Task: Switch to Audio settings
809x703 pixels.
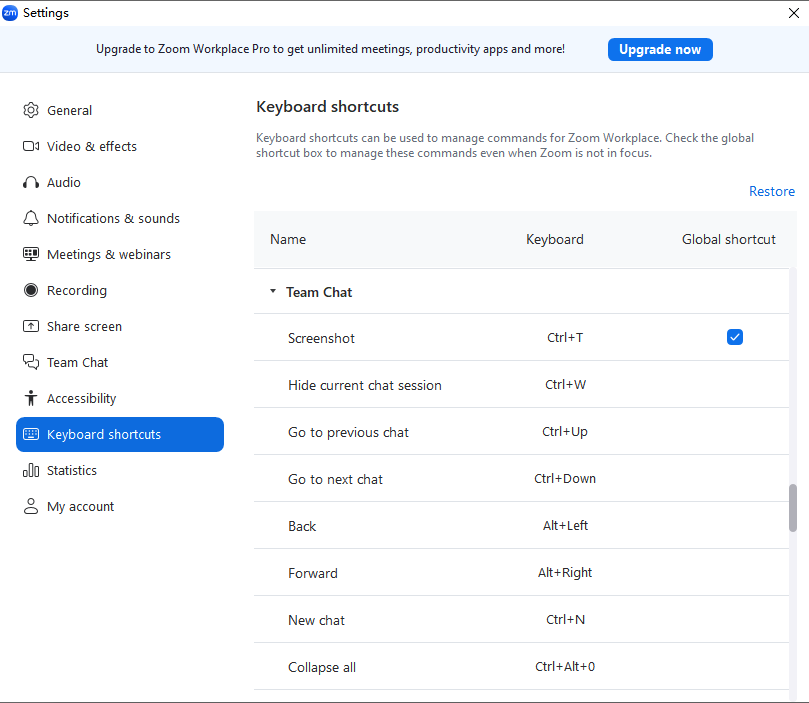Action: [120, 183]
